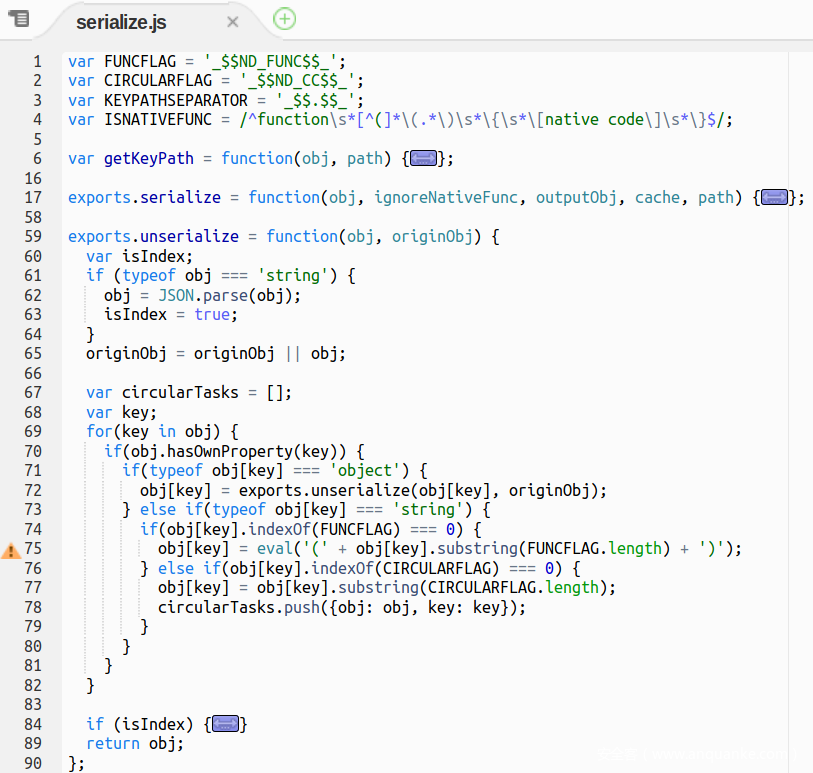Expand the folded getKeyPath function body
This screenshot has height=773, width=813.
click(423, 158)
